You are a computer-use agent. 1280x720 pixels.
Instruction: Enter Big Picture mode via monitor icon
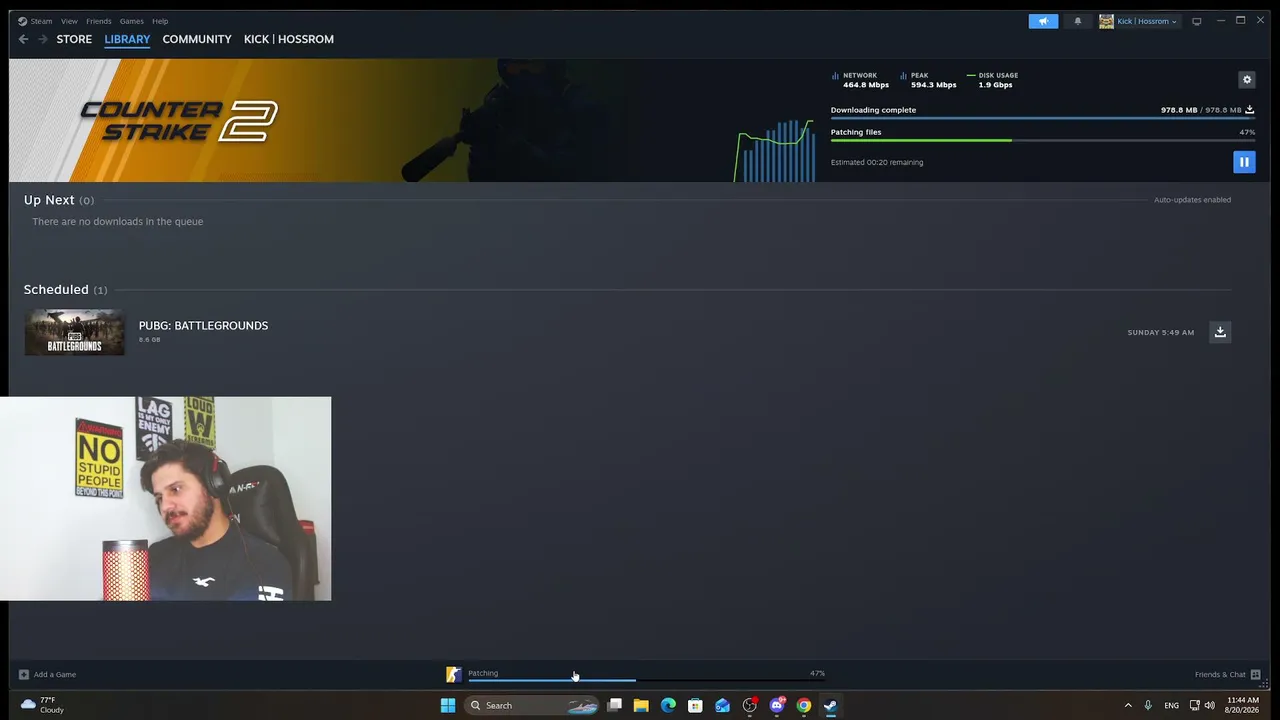[1197, 21]
